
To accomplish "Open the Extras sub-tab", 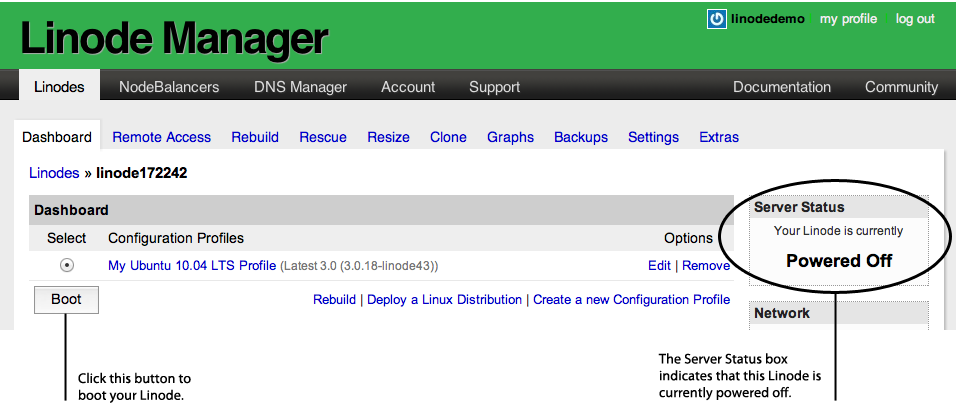I will tap(719, 137).
